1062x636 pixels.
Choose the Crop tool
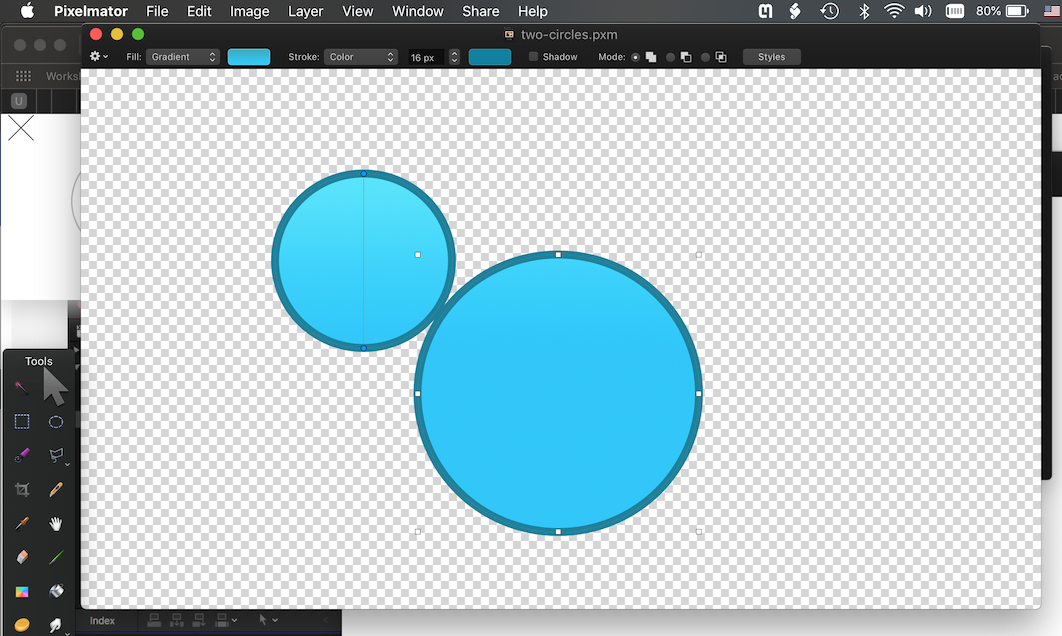pos(22,490)
